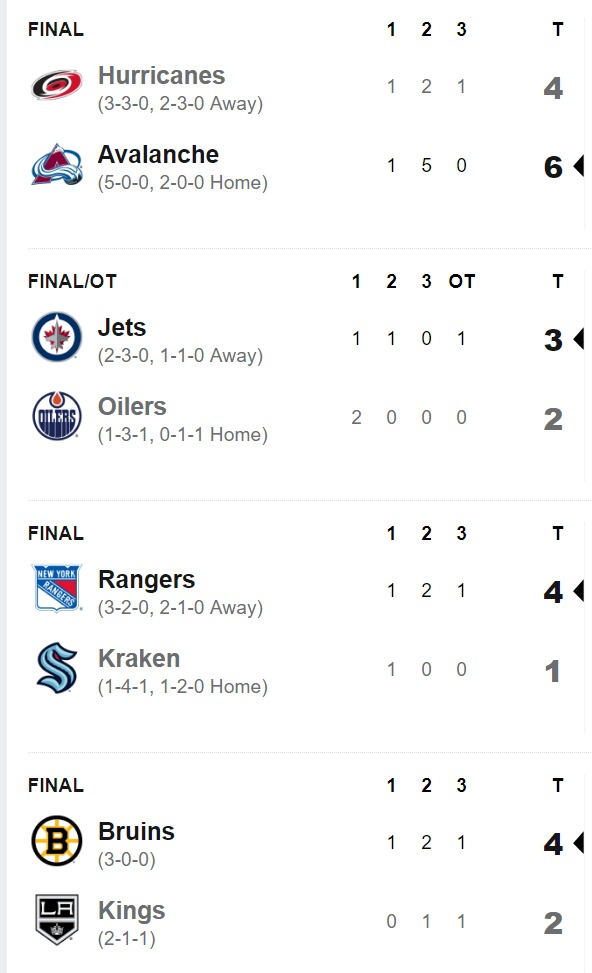This screenshot has height=973, width=592.
Task: Open the Oilers team name link
Action: pyautogui.click(x=132, y=406)
